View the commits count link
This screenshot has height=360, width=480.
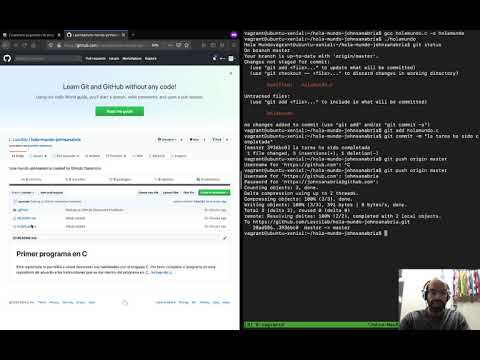click(31, 180)
